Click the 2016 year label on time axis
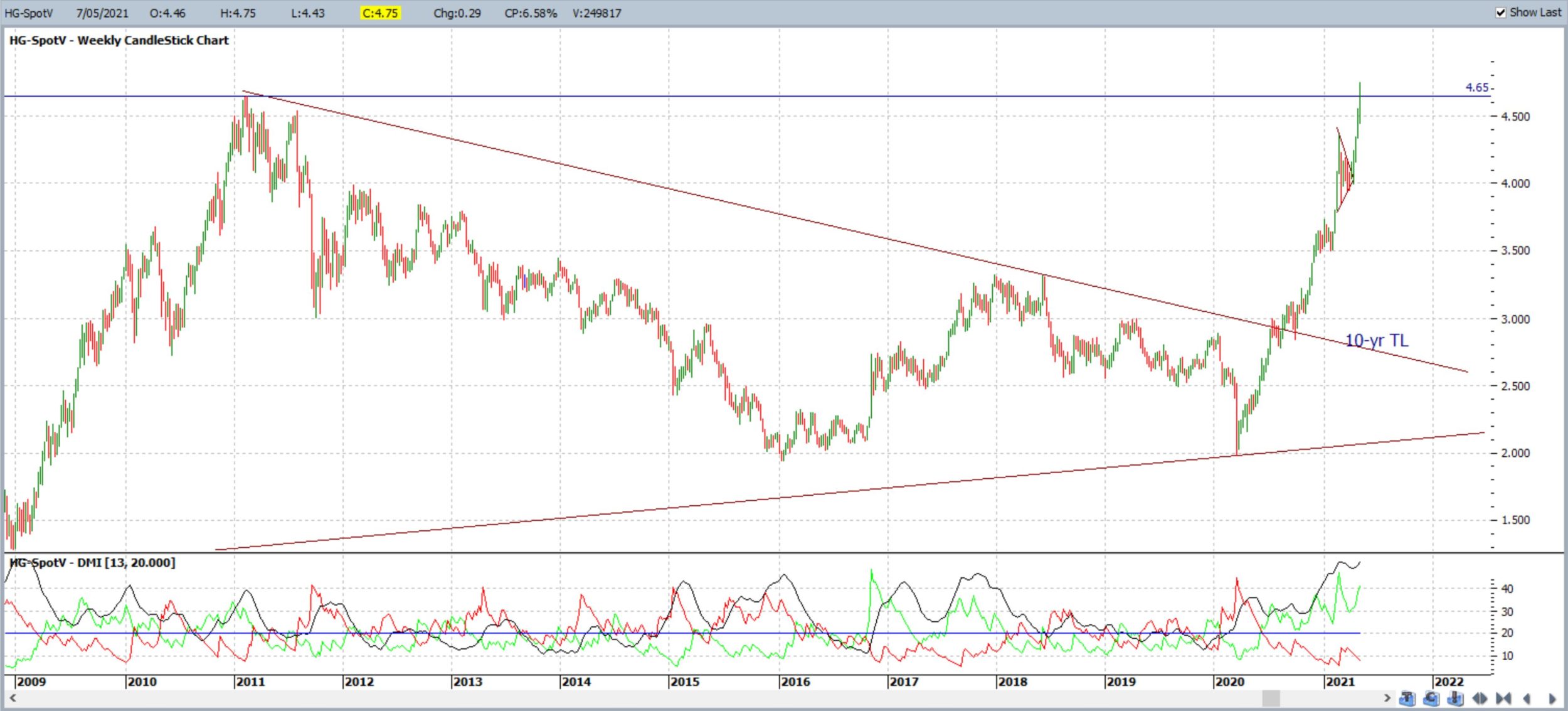Viewport: 1568px width, 711px height. pos(795,682)
